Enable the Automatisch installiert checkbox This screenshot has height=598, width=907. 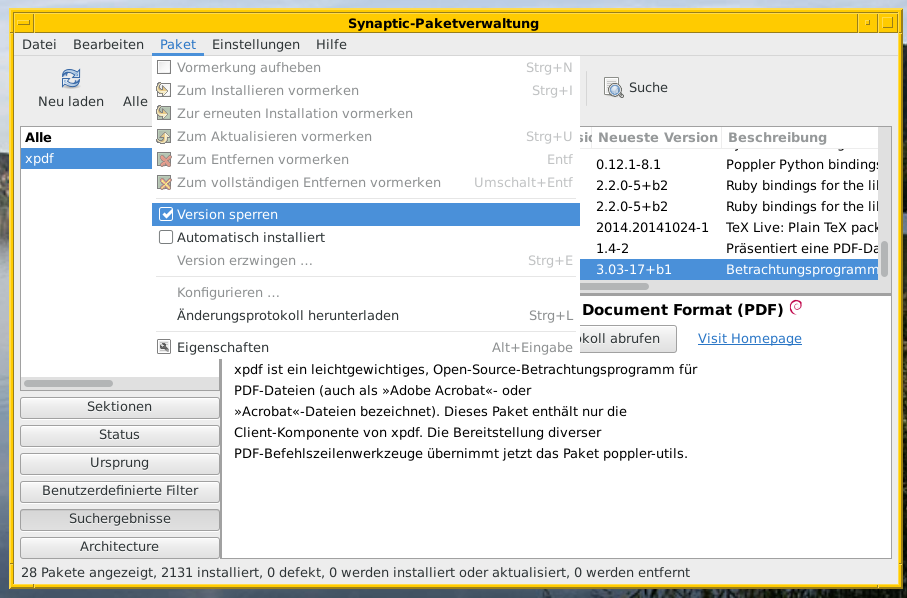coord(164,236)
